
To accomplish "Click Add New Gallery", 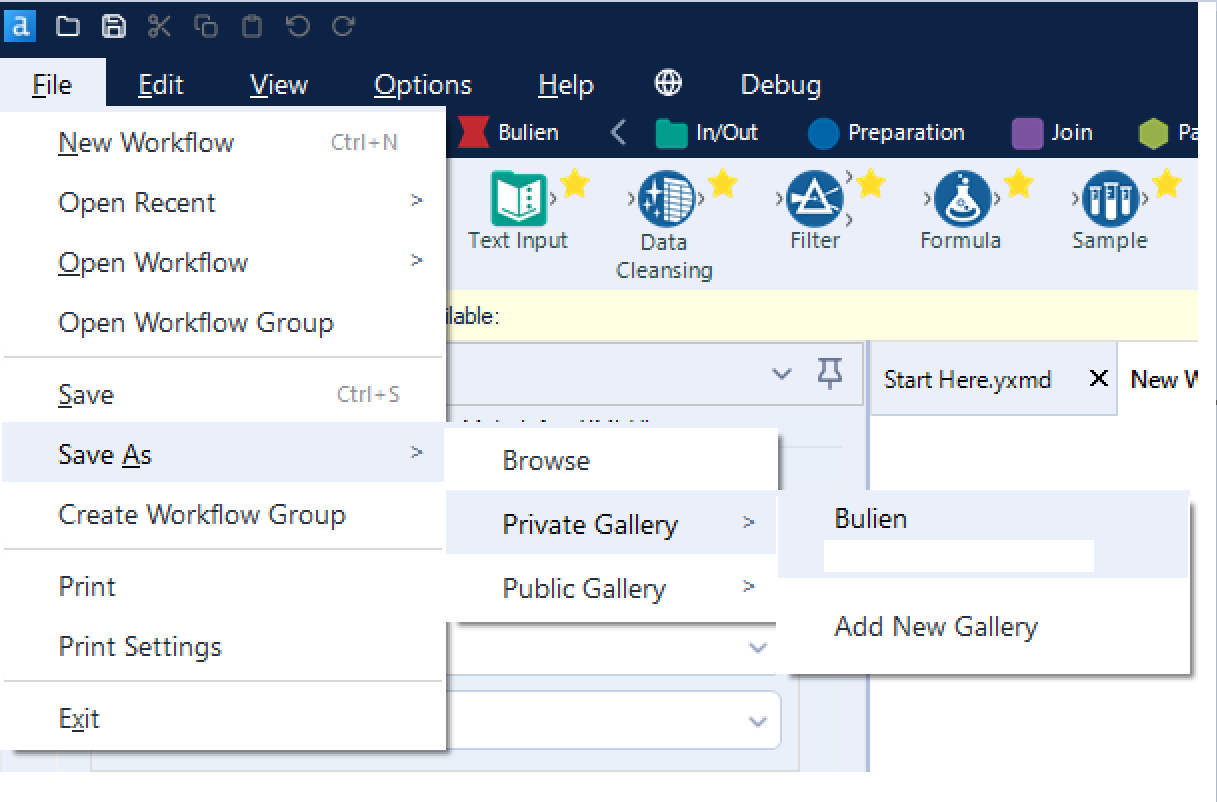I will pyautogui.click(x=936, y=626).
